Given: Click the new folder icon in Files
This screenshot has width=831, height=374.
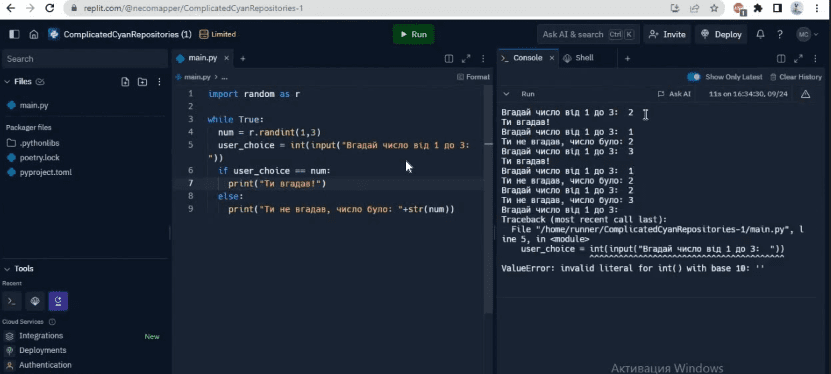Looking at the screenshot, I should coord(142,82).
